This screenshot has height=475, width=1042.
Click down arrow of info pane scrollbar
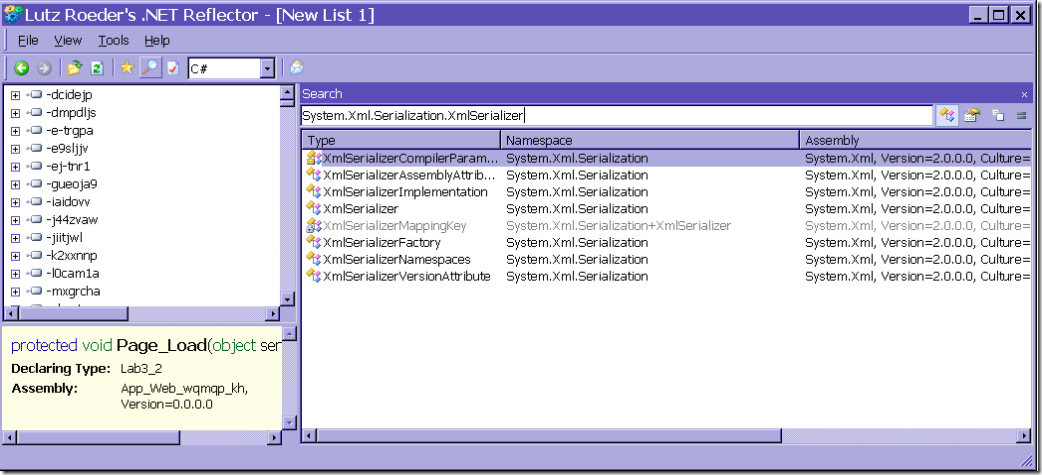coord(288,422)
